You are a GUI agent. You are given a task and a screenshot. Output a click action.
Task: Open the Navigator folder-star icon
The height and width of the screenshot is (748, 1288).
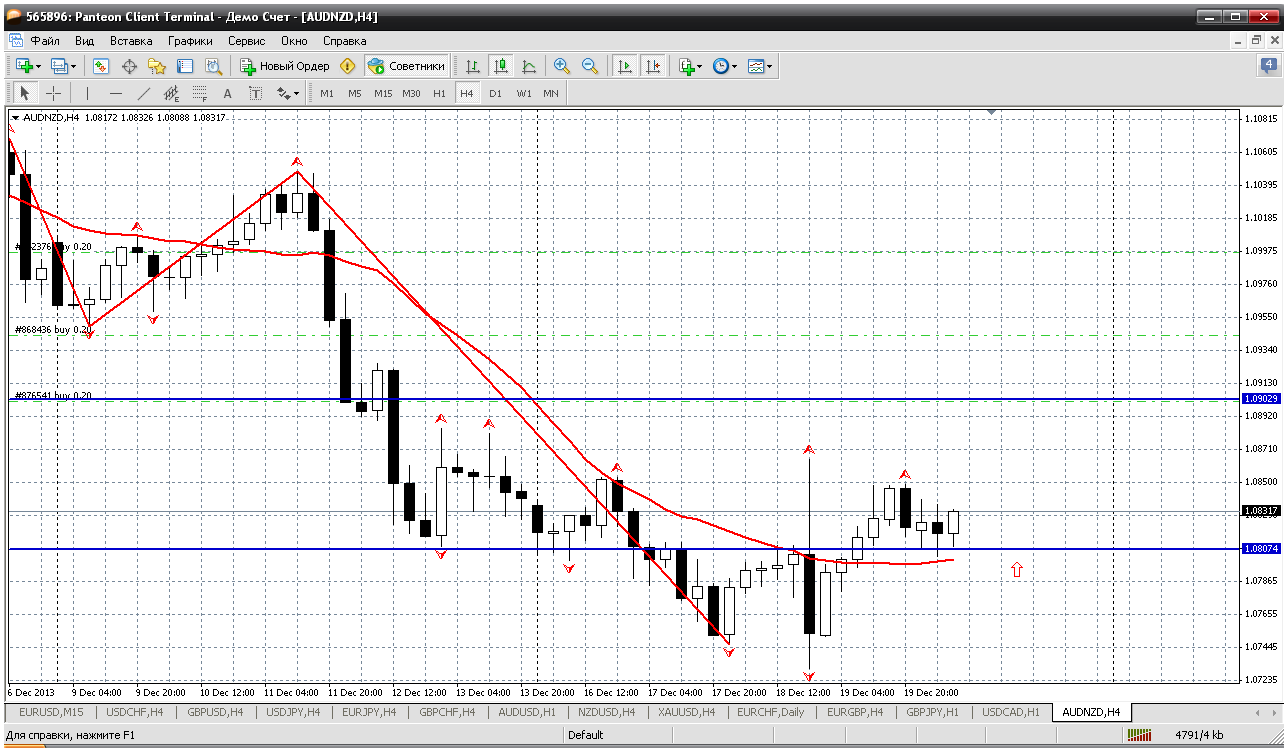click(x=157, y=66)
